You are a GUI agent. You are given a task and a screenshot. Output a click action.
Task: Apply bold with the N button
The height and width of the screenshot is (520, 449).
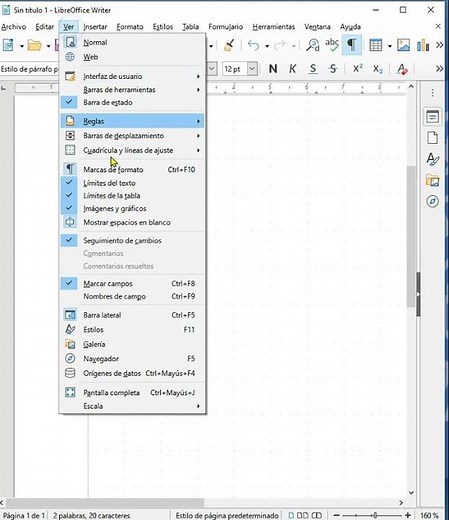pos(273,69)
